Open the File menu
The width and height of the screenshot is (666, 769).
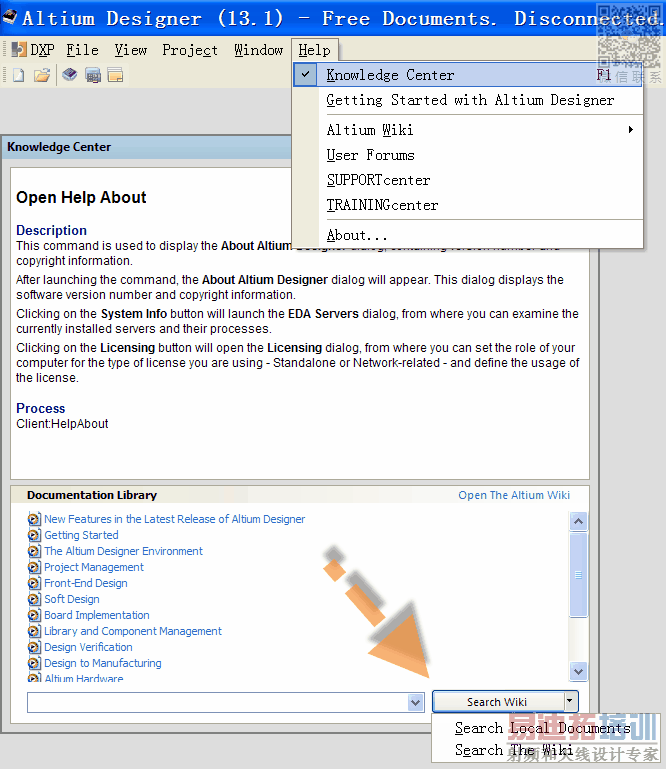pos(82,50)
